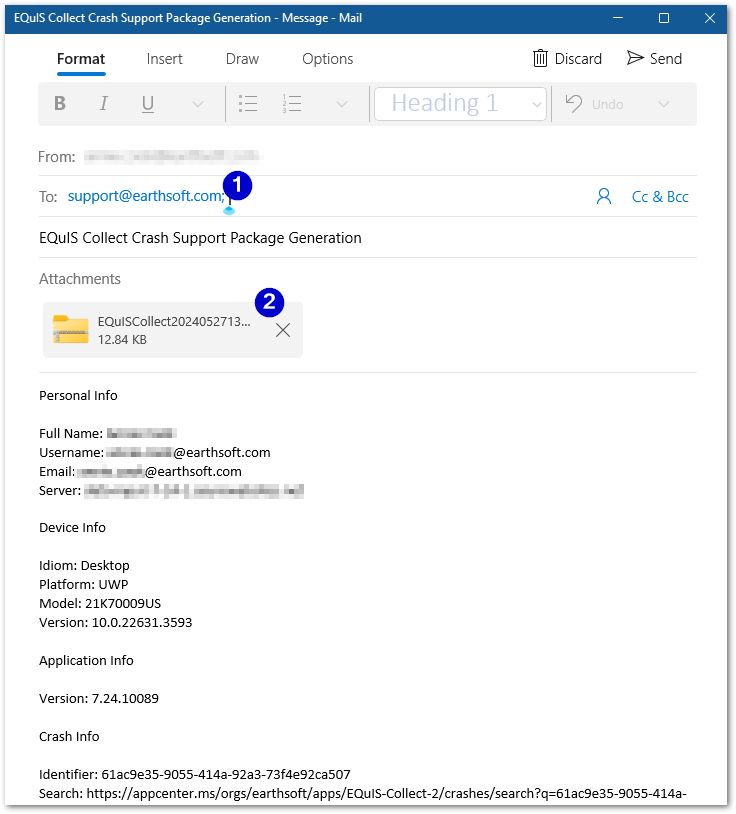The image size is (736, 814).
Task: Expand the chevron next to Undo
Action: point(664,104)
